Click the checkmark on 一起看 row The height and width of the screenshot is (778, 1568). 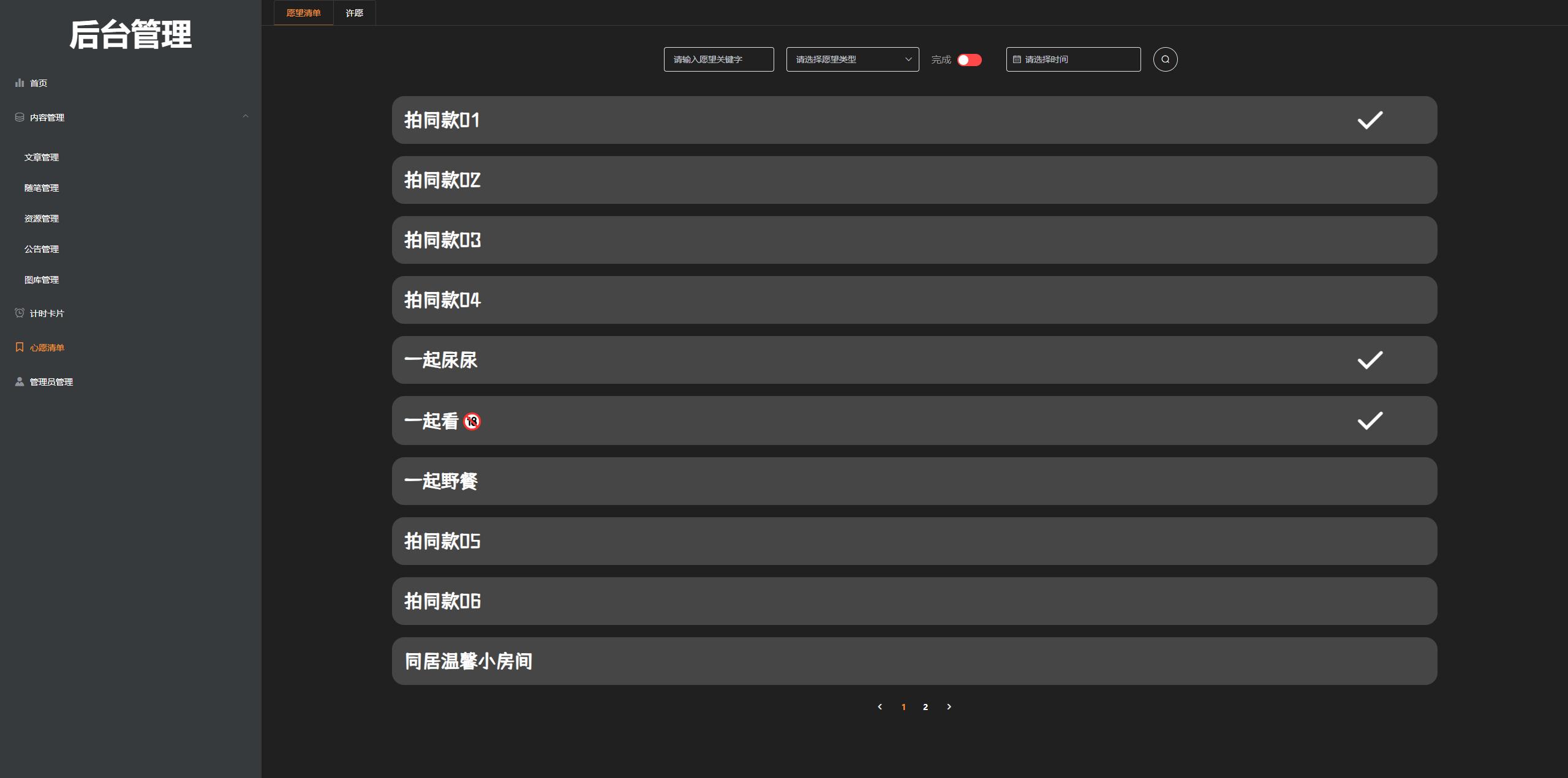1370,421
